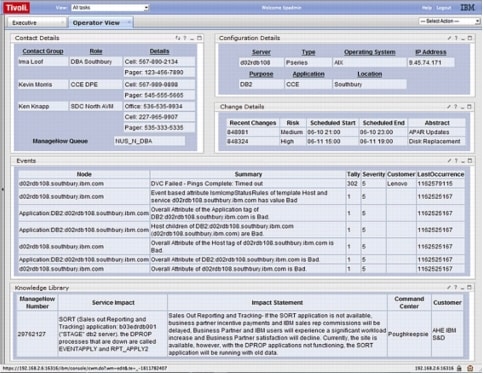Click the Help link in header
This screenshot has width=484, height=374.
(x=426, y=8)
